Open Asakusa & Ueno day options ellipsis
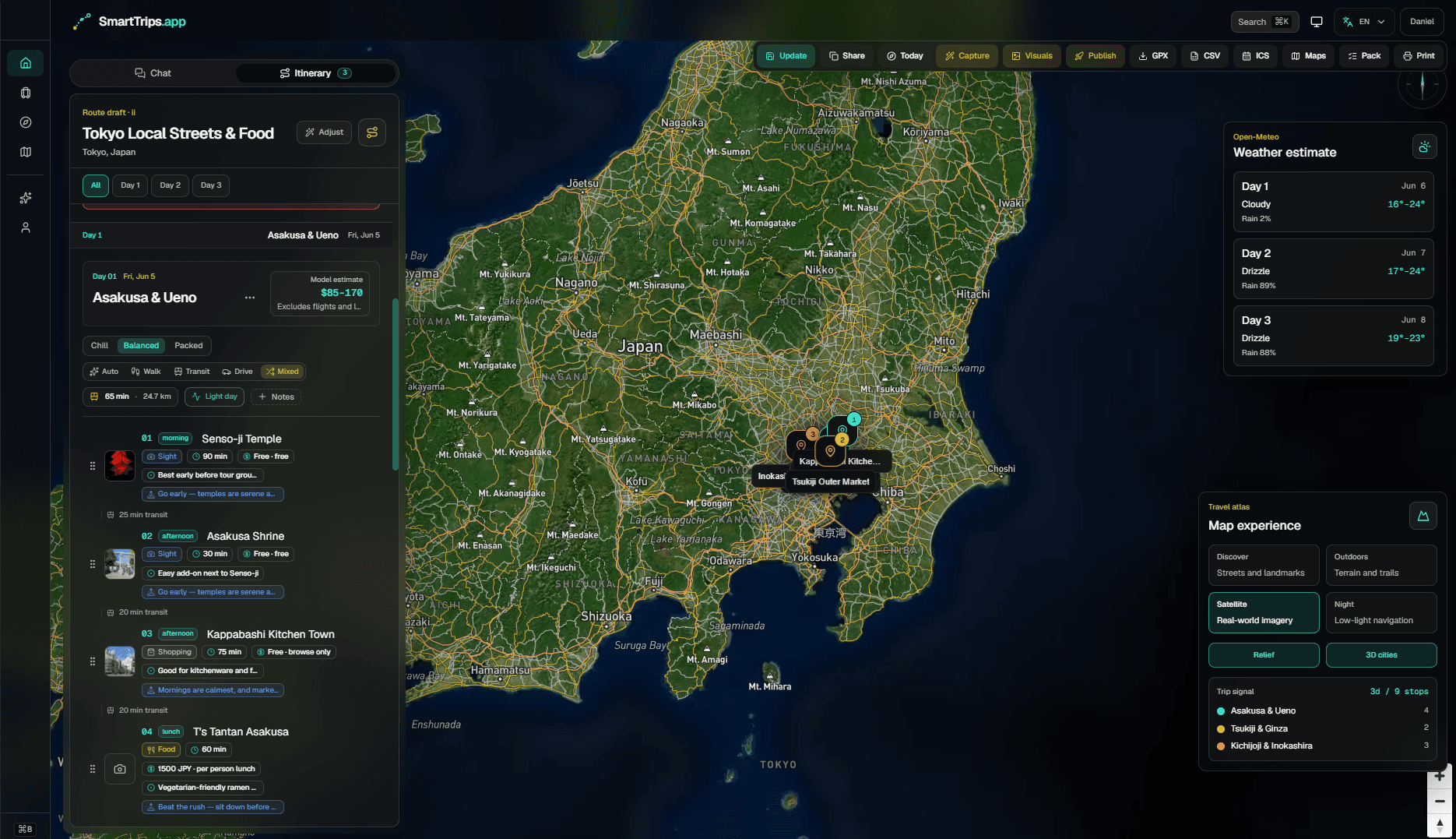Screen dimensions: 1456x839 (250, 298)
